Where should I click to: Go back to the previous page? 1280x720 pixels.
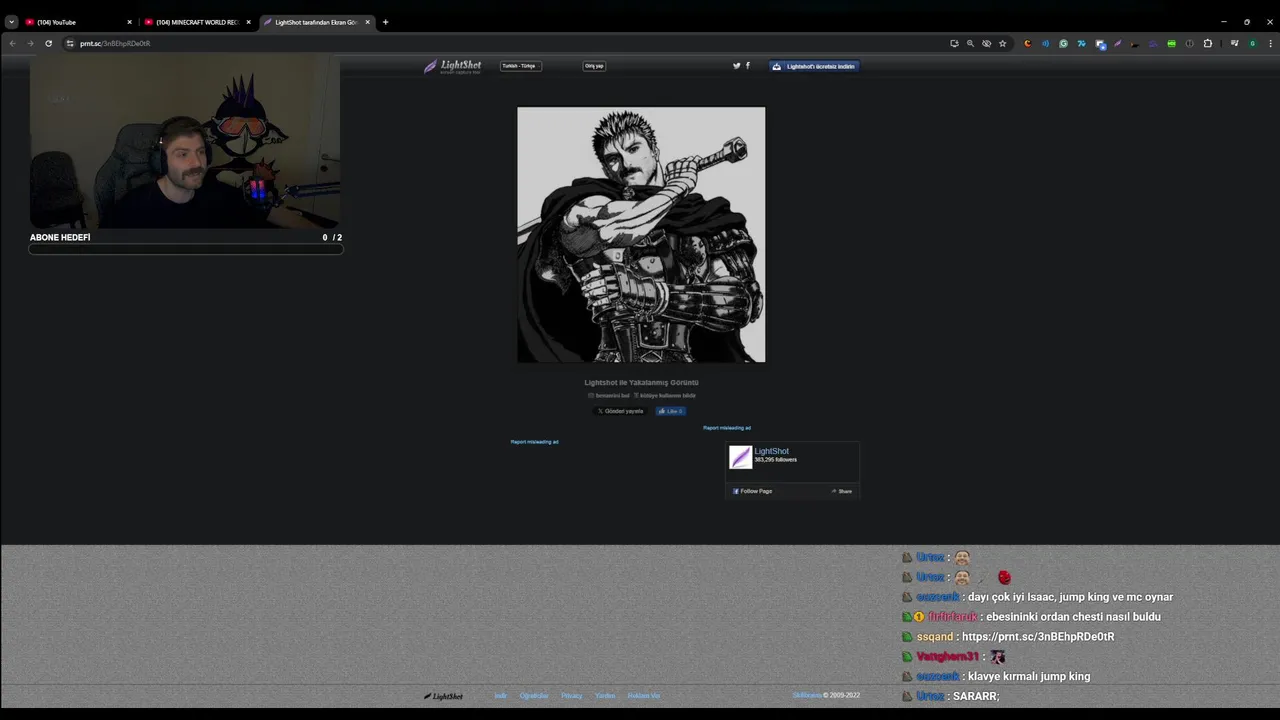click(x=12, y=43)
